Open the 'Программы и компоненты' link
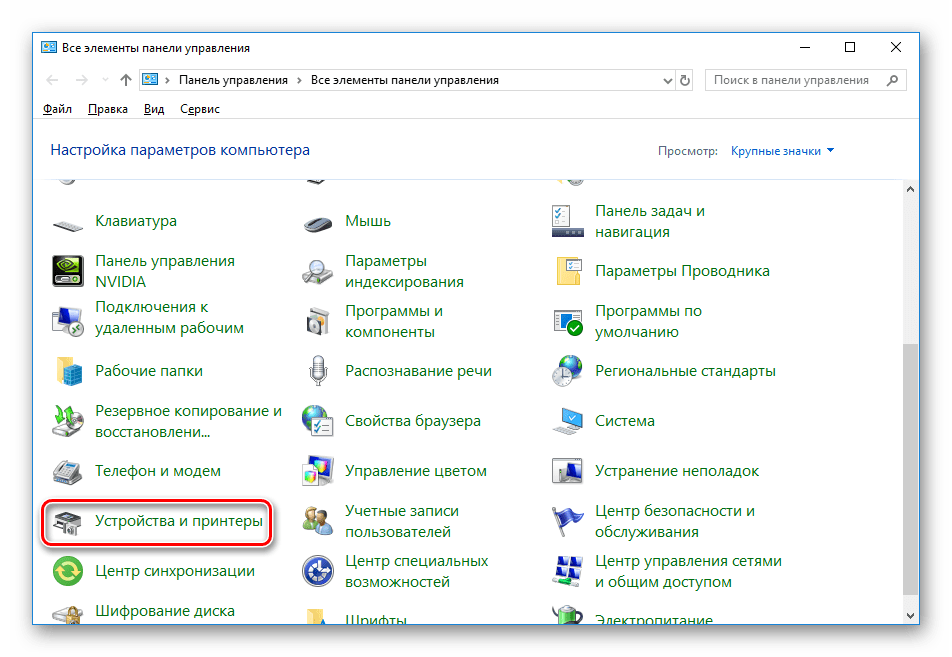This screenshot has width=952, height=657. pyautogui.click(x=394, y=321)
